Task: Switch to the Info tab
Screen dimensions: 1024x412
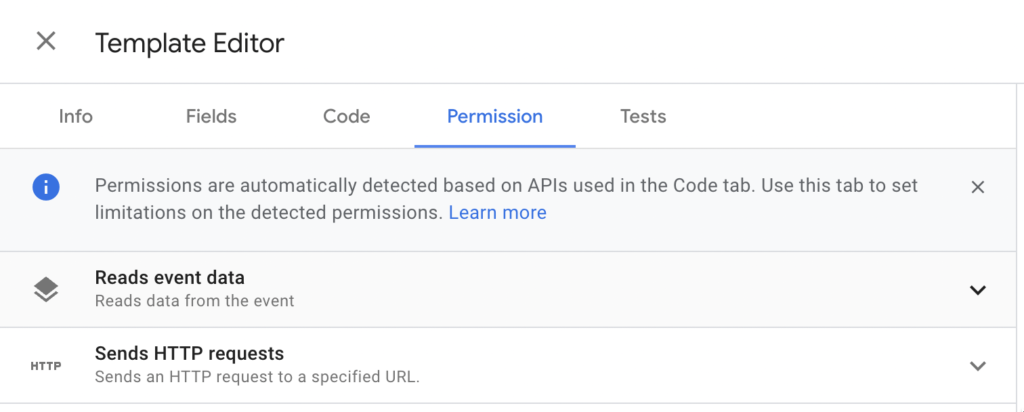Action: coord(76,116)
